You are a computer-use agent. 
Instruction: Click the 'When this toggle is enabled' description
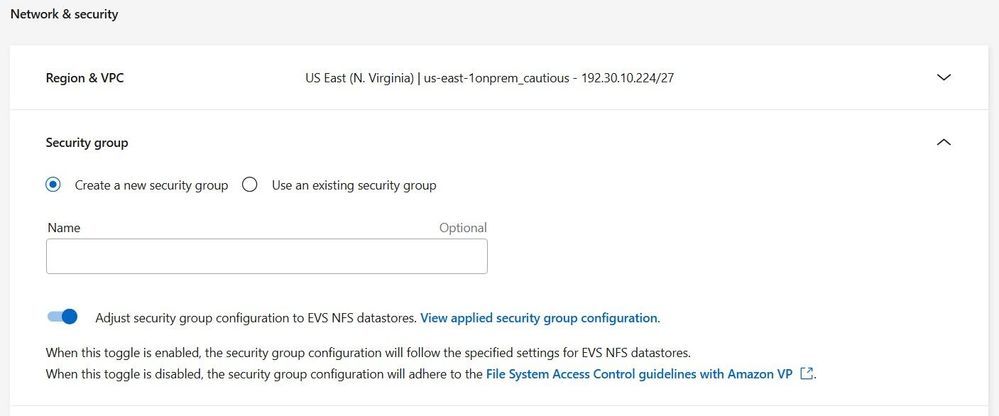(x=368, y=353)
